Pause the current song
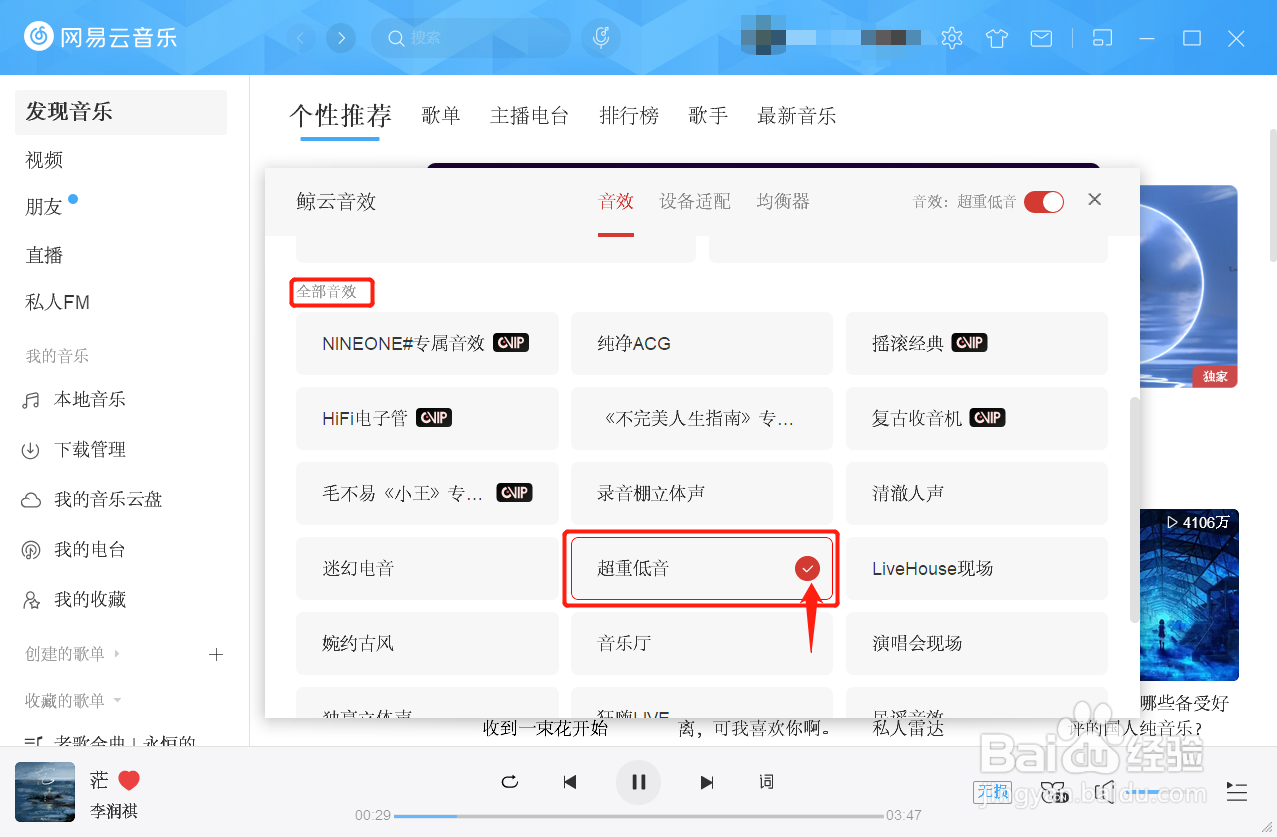The image size is (1277, 837). [639, 782]
